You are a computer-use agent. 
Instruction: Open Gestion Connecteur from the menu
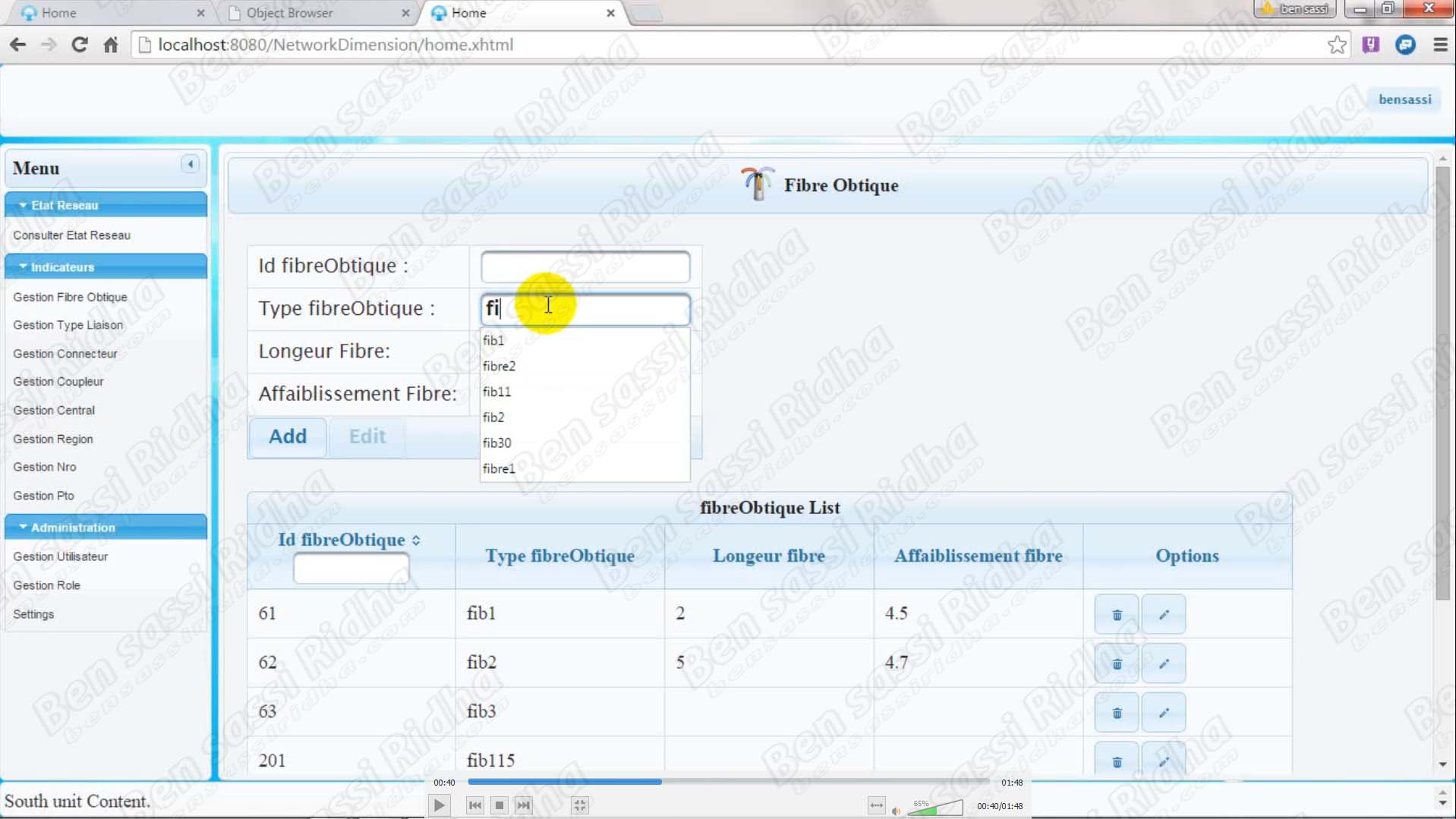[65, 354]
